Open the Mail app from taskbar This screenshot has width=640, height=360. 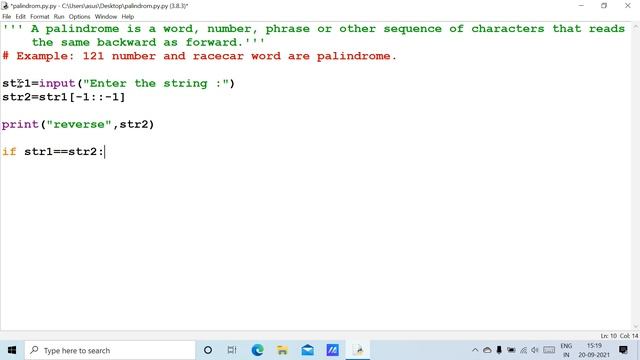pyautogui.click(x=307, y=350)
